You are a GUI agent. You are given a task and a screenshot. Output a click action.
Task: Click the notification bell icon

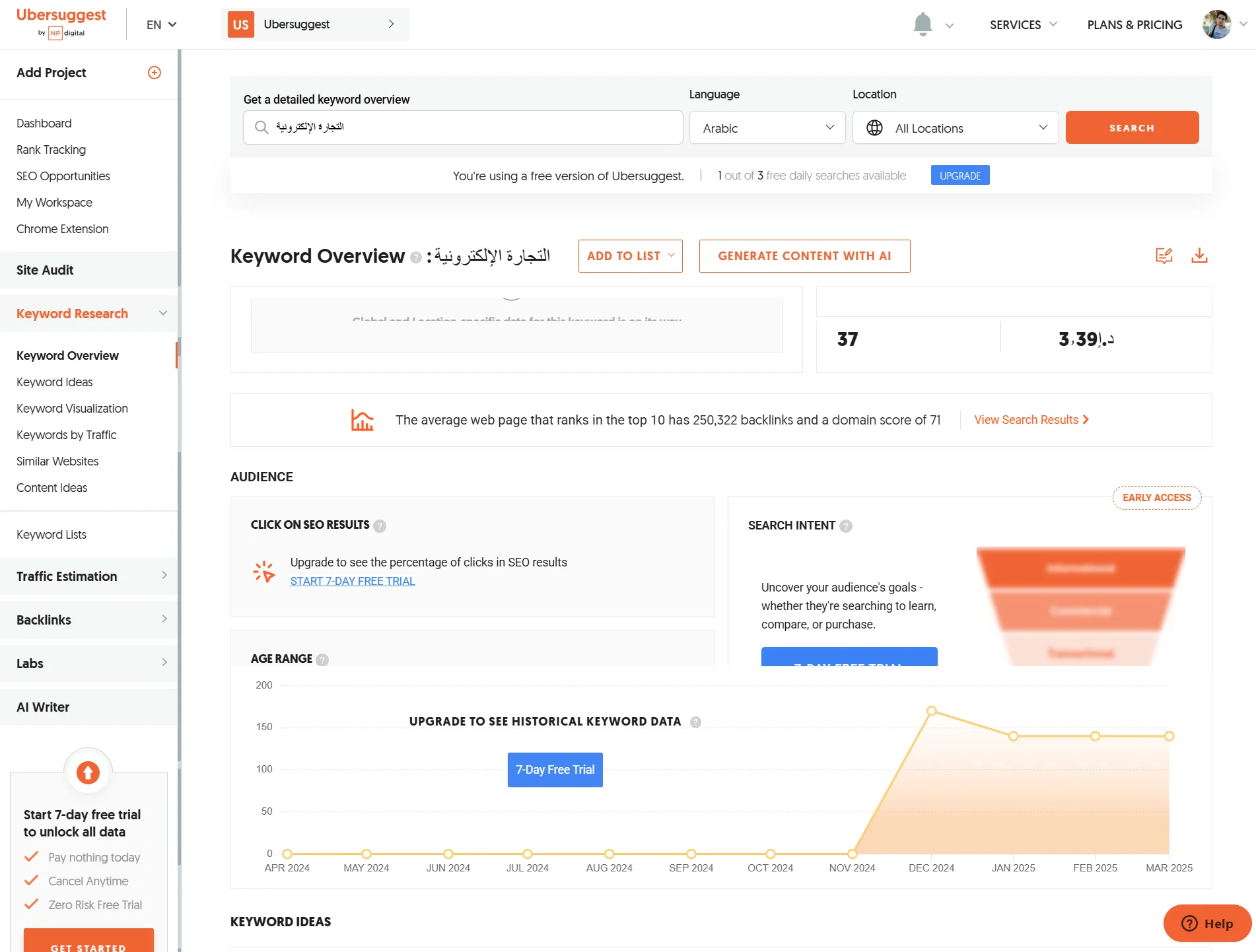[923, 24]
